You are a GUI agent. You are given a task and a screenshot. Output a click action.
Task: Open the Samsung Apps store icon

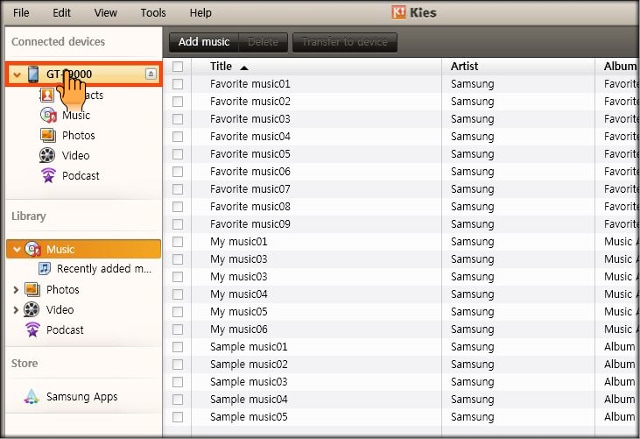coord(31,397)
